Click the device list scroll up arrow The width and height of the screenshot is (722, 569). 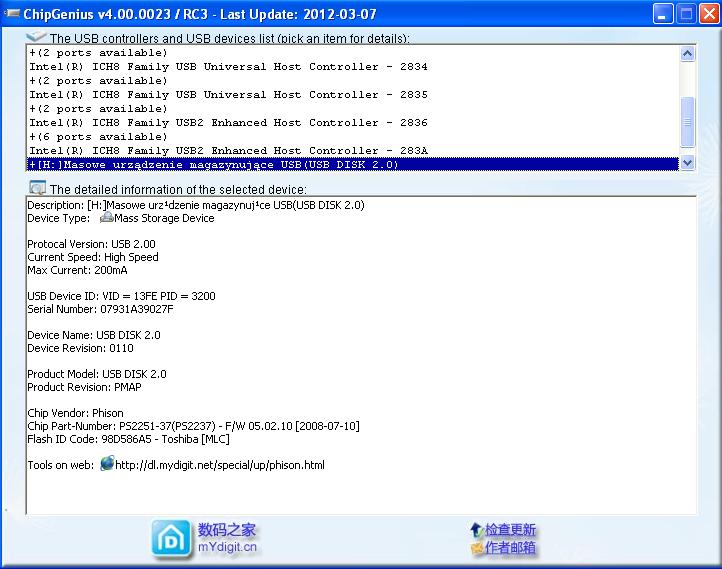click(687, 53)
